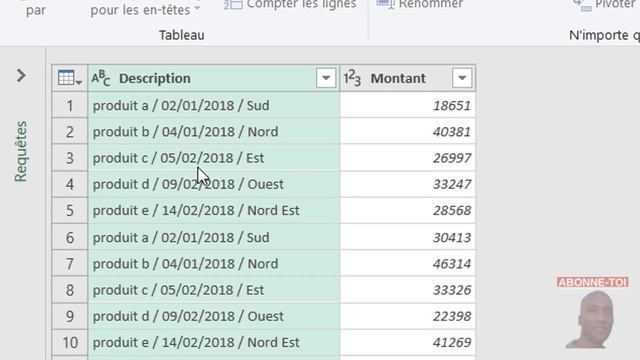
Task: Select row number 3 header
Action: tap(70, 158)
